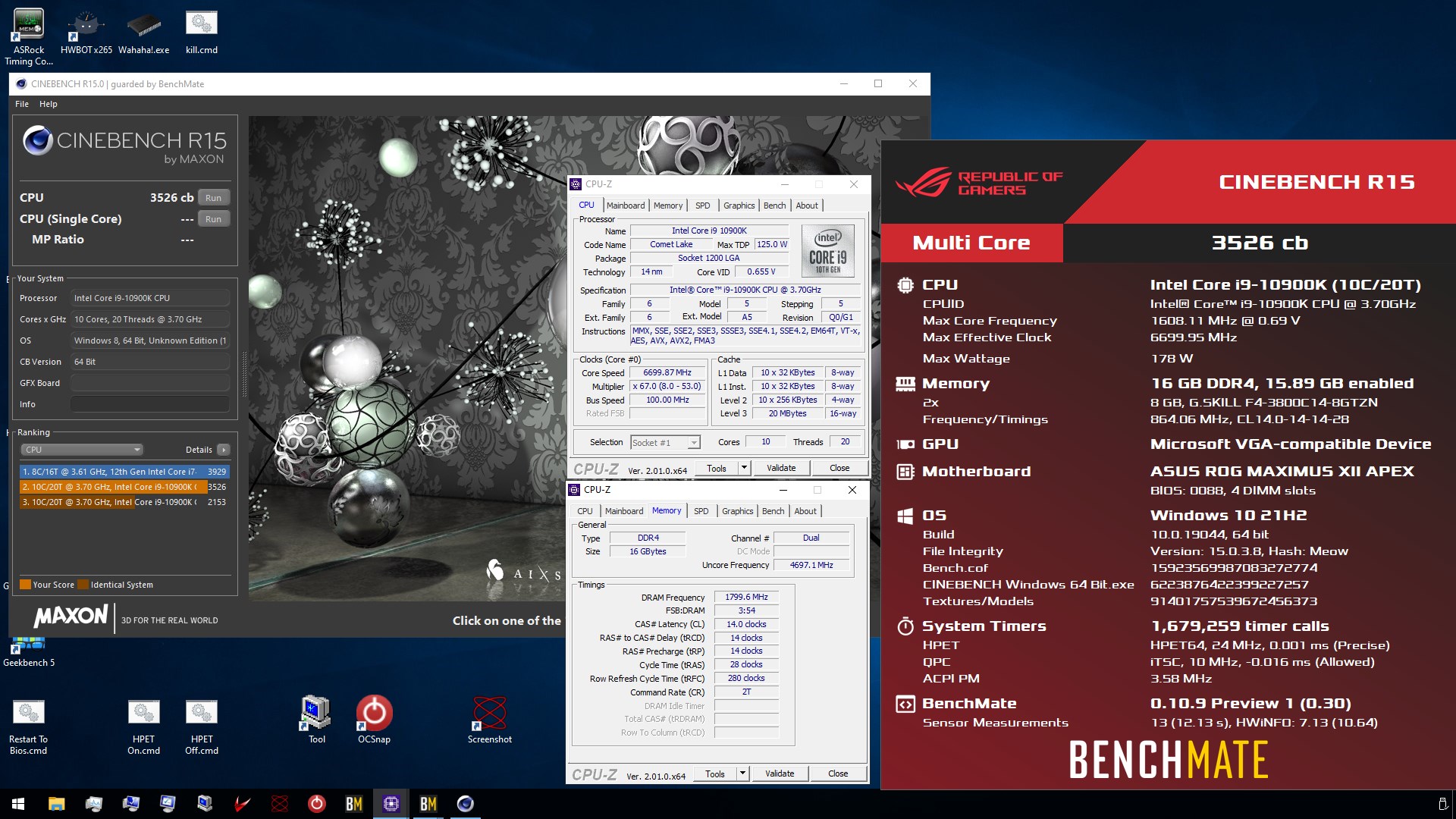
Task: Open the Tools dropdown arrow in lower CPU-Z
Action: 743,773
